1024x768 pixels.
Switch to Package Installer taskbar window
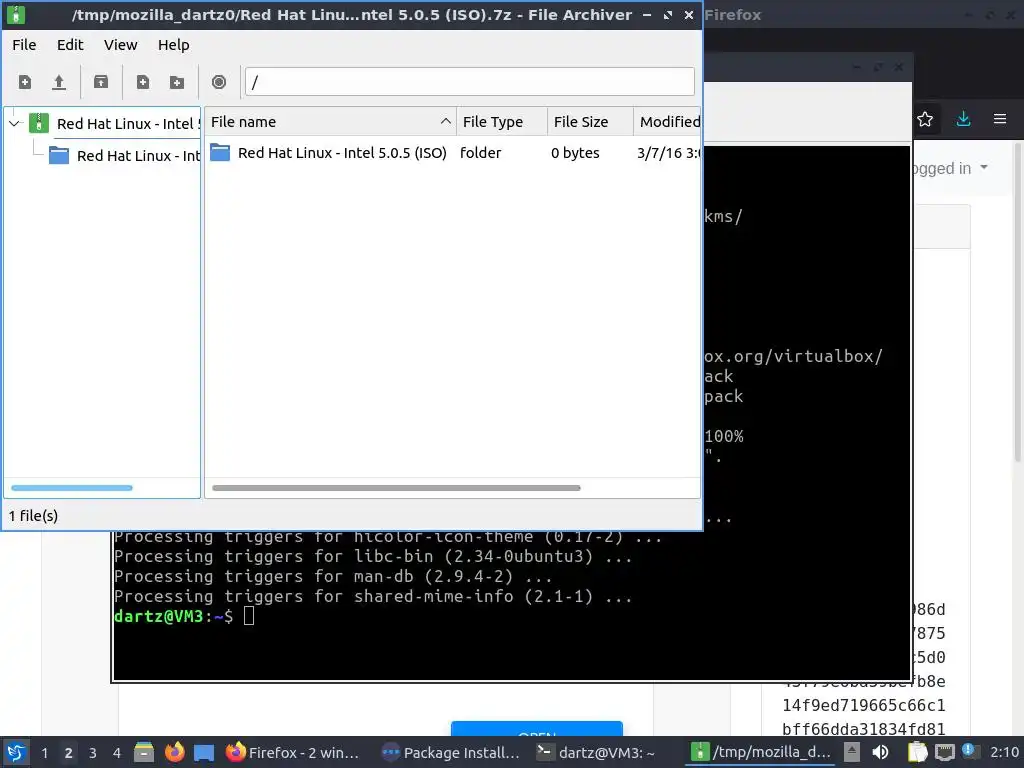click(x=451, y=753)
